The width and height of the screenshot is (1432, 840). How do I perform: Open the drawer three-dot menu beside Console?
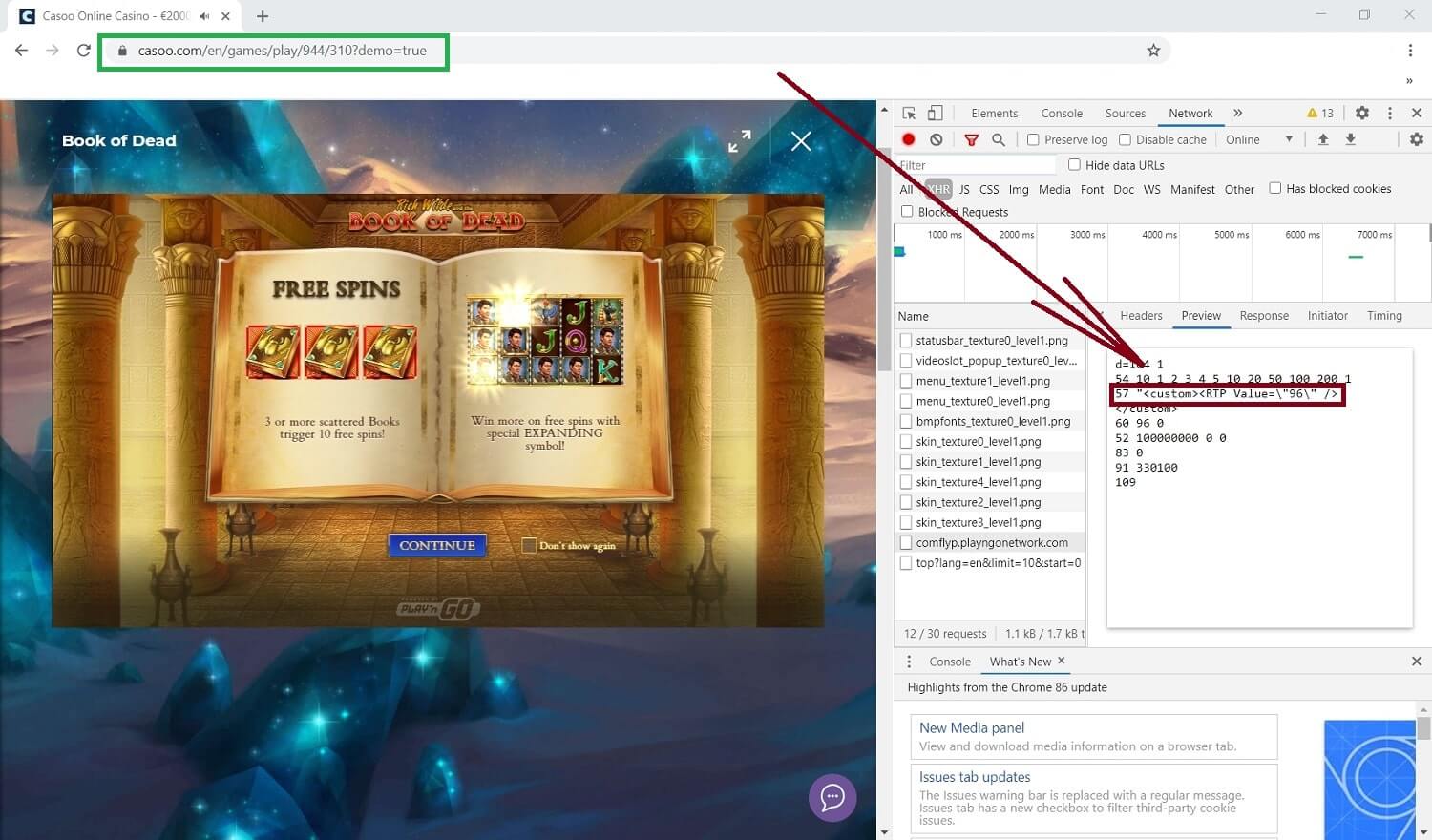point(909,661)
